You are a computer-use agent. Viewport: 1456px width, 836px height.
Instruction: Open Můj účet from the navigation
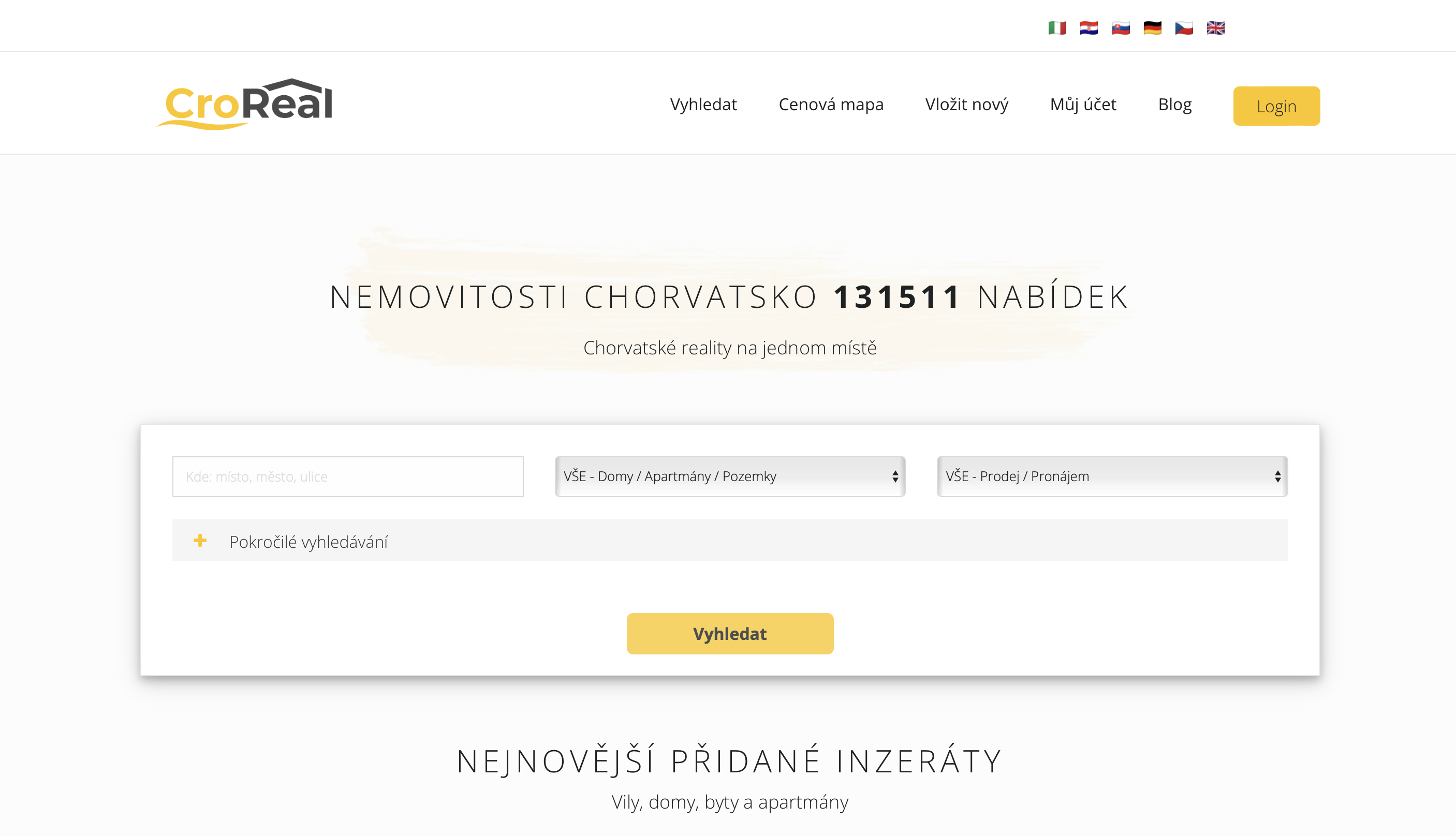[1083, 104]
